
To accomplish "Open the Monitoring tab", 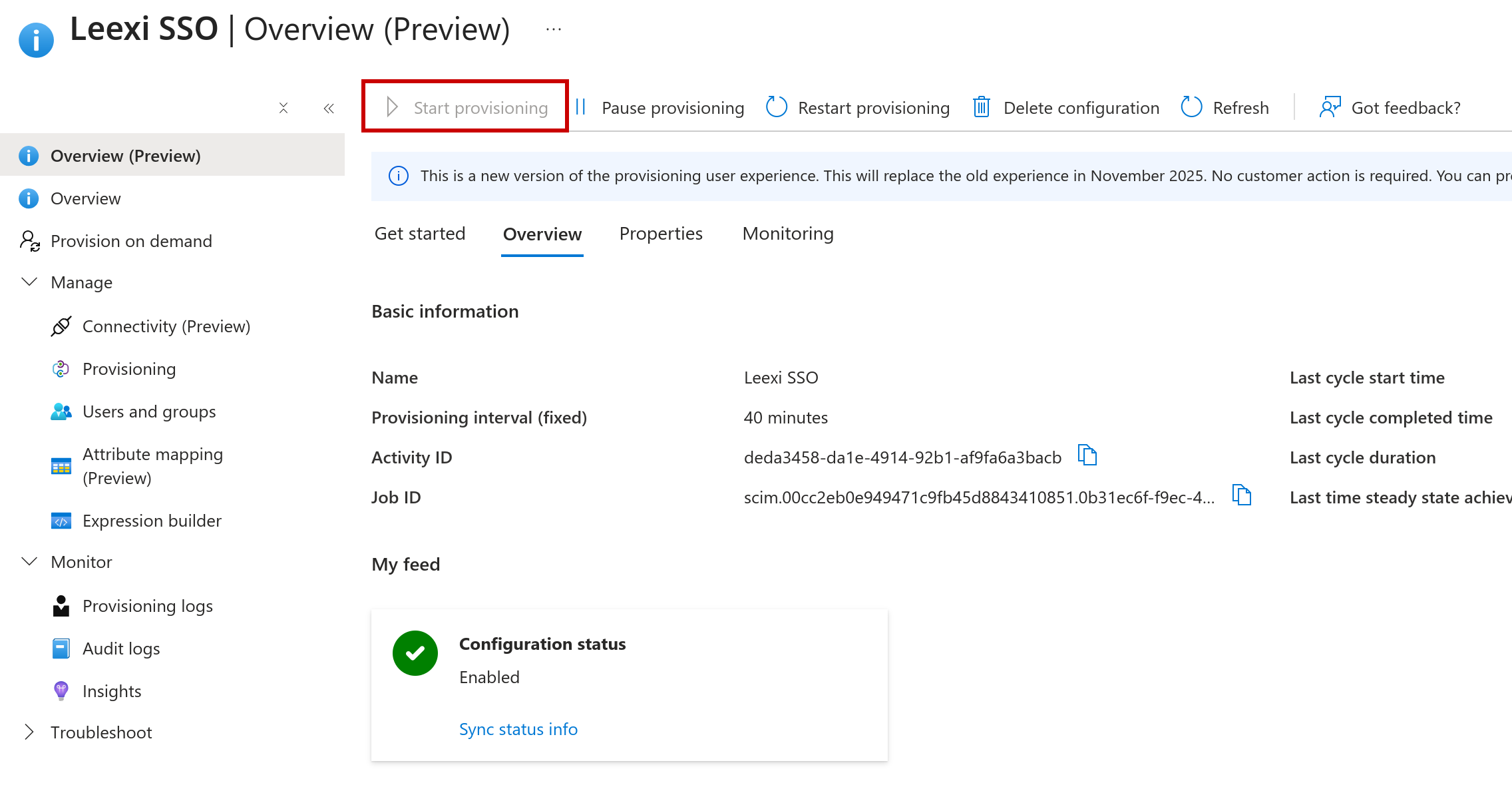I will pyautogui.click(x=788, y=234).
